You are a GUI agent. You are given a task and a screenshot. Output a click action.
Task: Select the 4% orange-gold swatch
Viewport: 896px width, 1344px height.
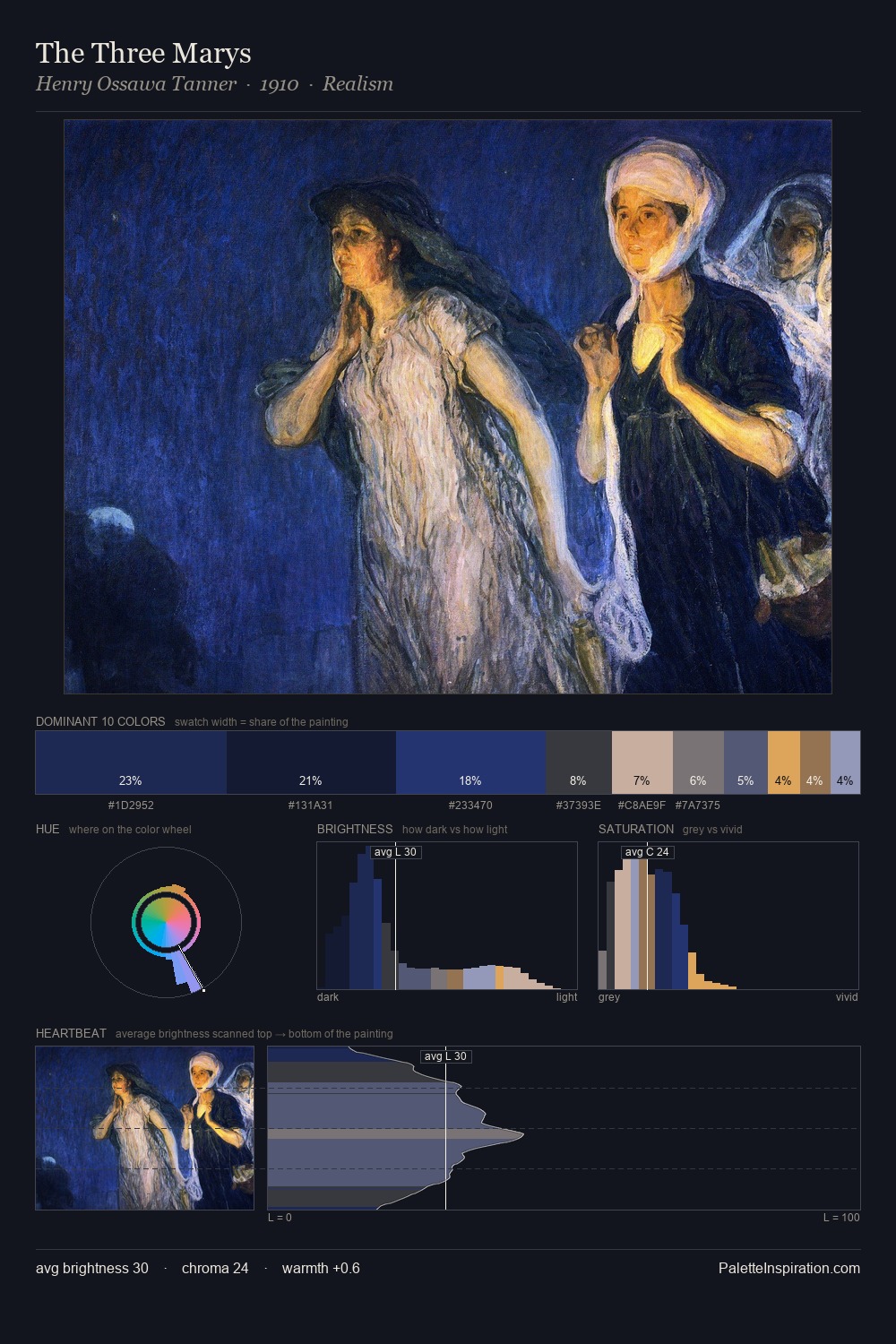click(784, 762)
